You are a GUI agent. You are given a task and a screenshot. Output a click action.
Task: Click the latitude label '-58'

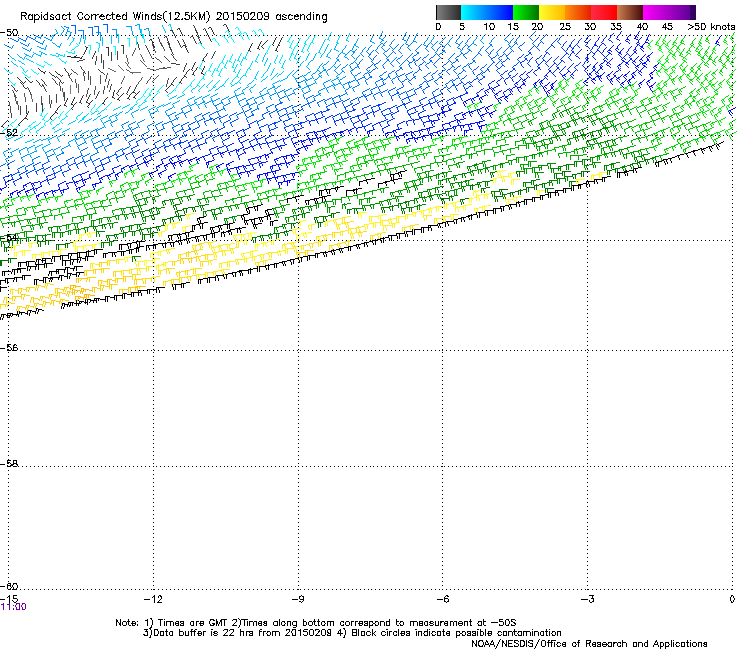[x=9, y=464]
